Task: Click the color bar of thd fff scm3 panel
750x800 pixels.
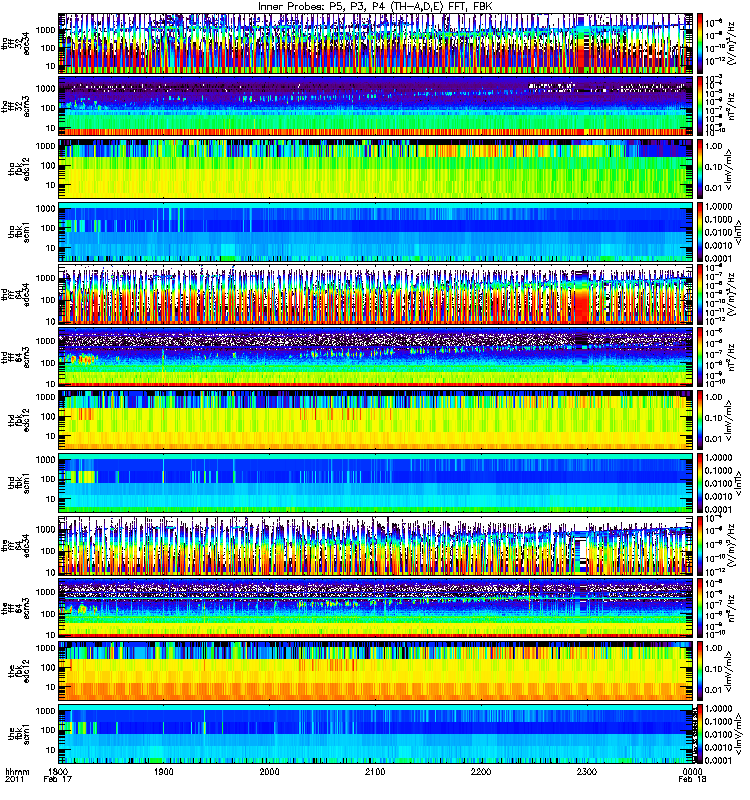Action: [700, 357]
